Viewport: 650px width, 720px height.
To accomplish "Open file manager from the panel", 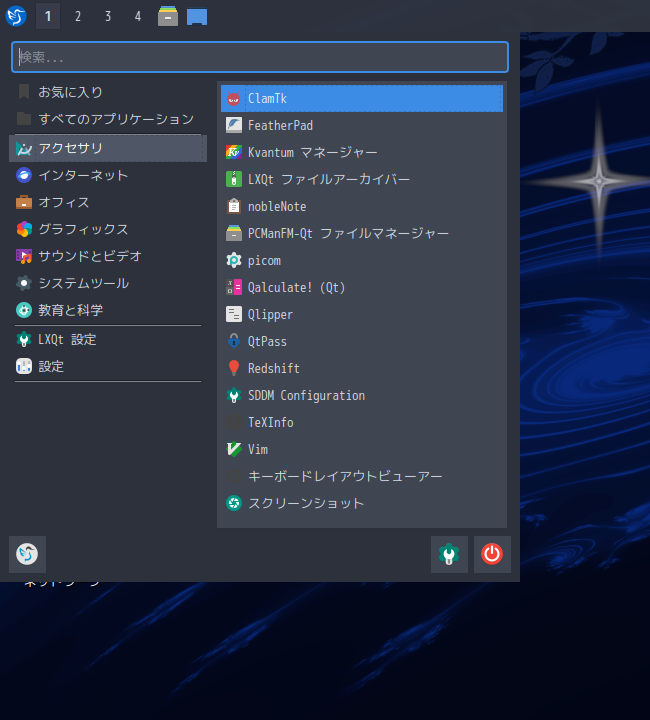I will [168, 16].
